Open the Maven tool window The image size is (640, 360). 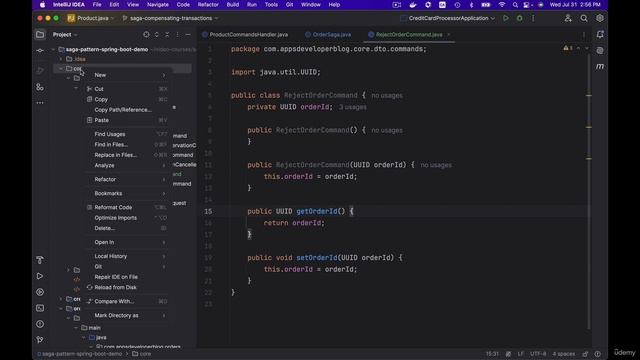(600, 66)
